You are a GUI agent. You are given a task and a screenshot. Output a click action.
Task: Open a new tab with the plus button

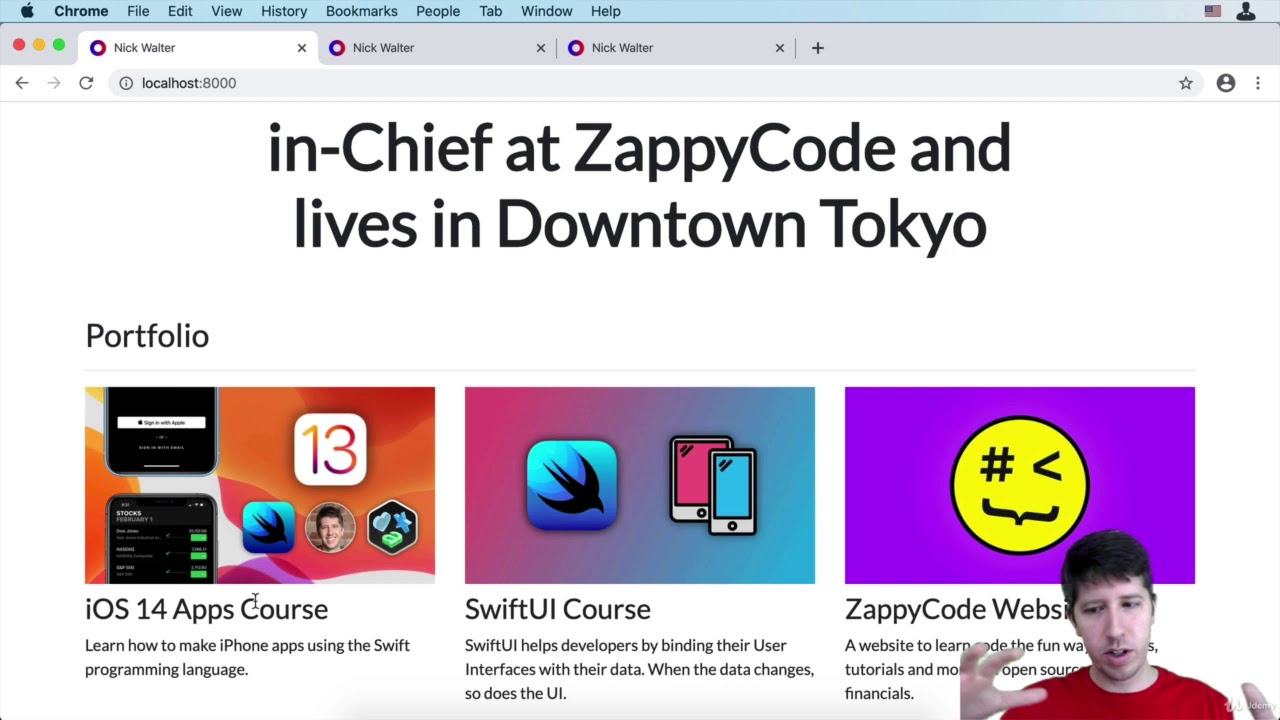pos(817,47)
